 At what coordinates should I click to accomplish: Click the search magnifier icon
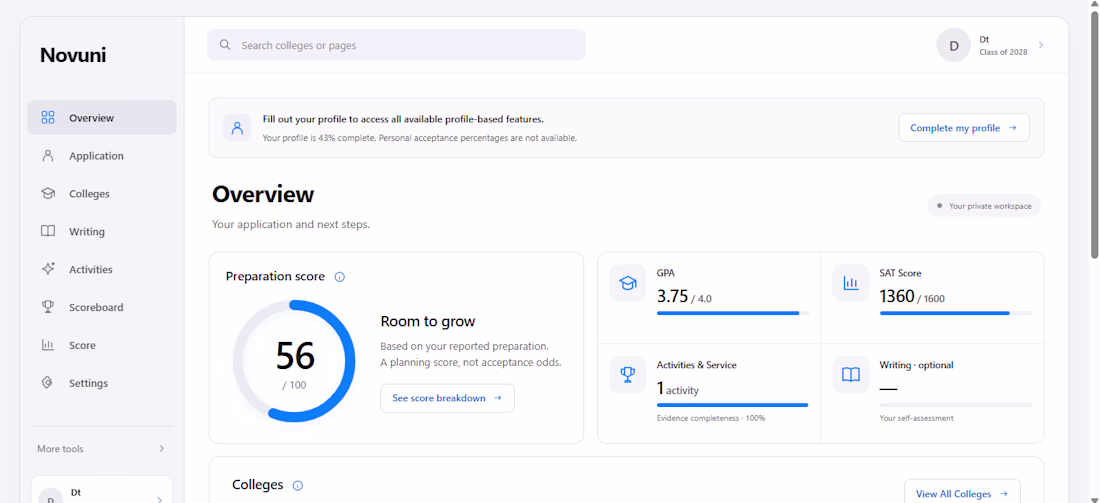click(x=225, y=45)
